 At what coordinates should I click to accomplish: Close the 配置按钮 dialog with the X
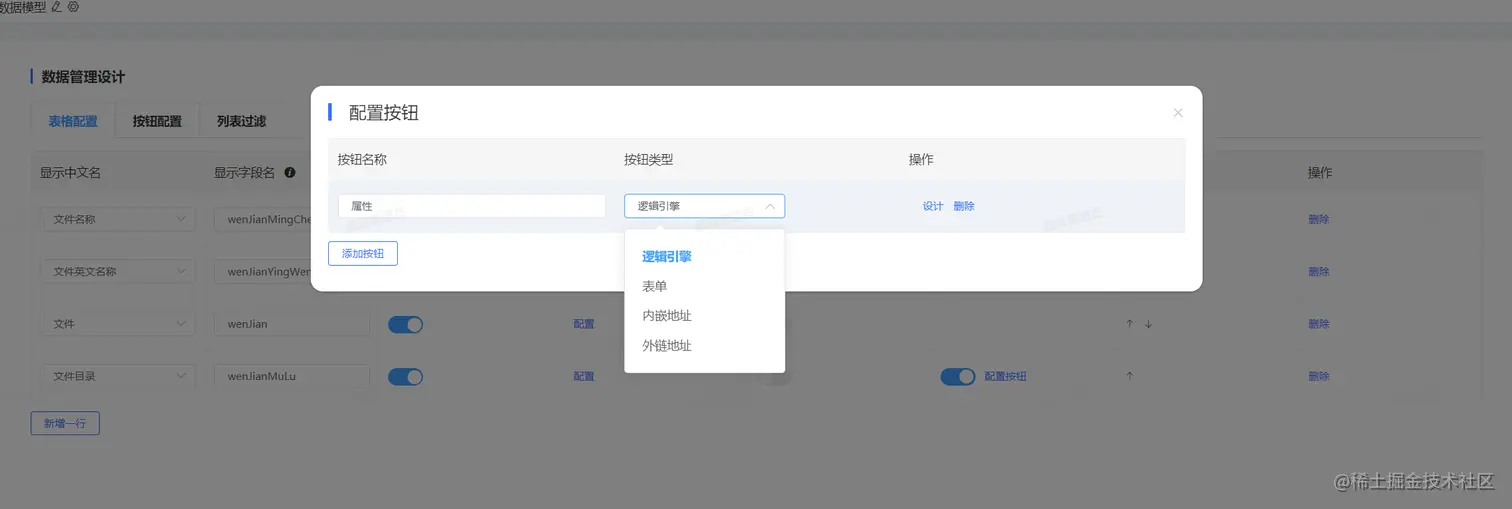pyautogui.click(x=1178, y=113)
